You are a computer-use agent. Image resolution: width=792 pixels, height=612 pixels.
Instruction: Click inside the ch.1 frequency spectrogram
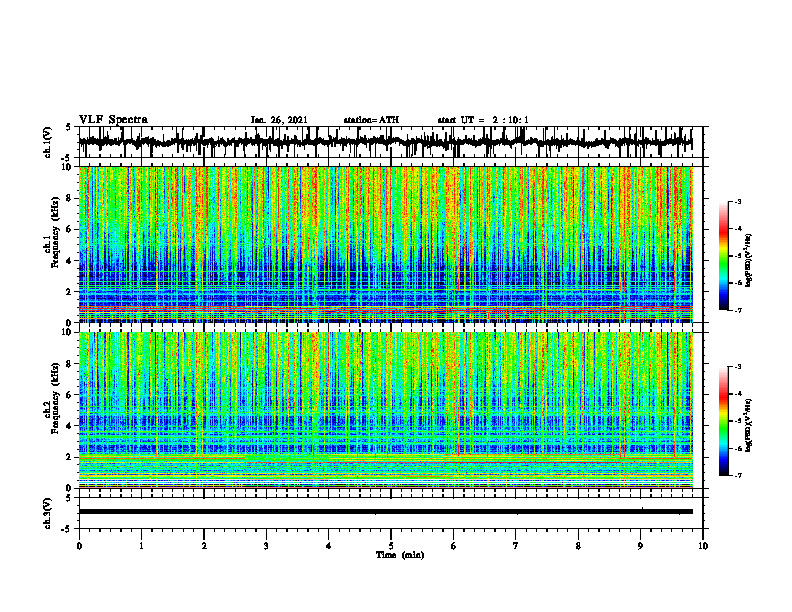pos(385,244)
